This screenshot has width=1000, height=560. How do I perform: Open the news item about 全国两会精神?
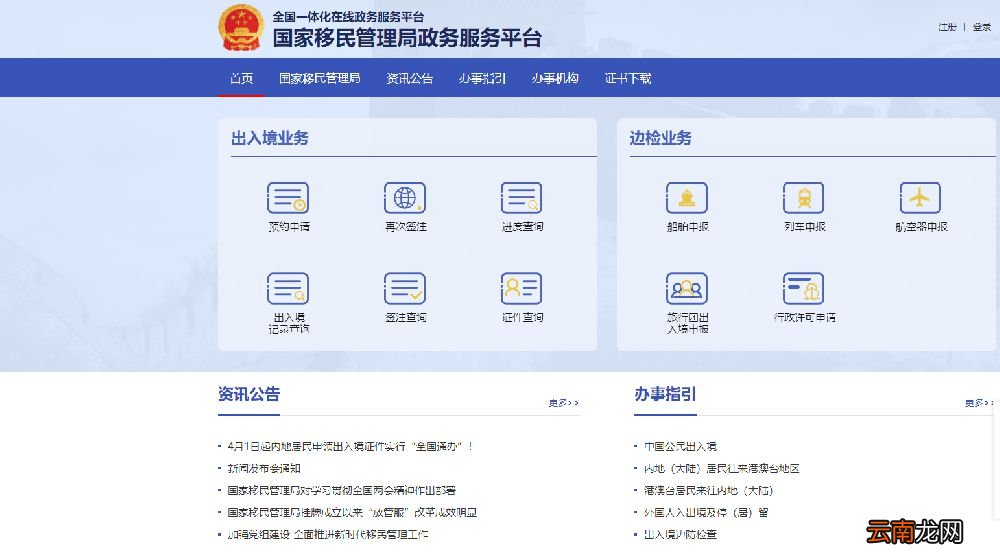[x=342, y=490]
